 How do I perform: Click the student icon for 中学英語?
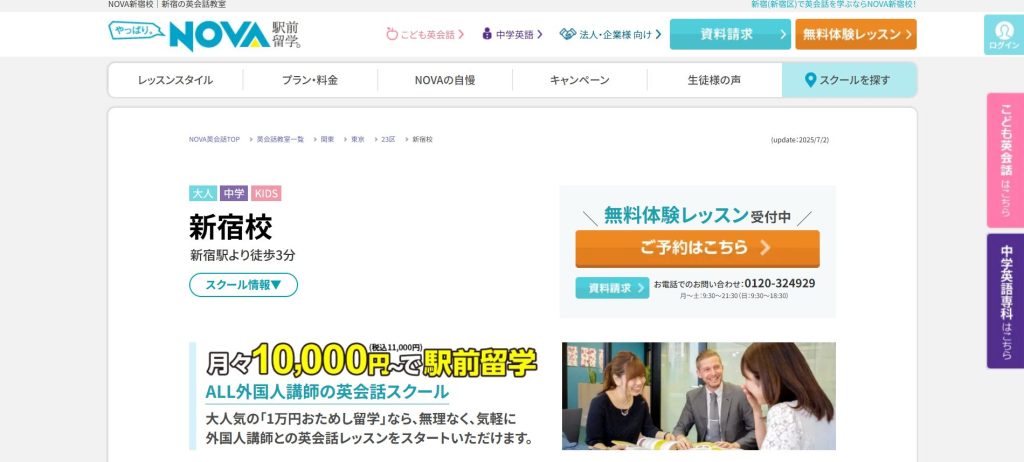[x=487, y=34]
